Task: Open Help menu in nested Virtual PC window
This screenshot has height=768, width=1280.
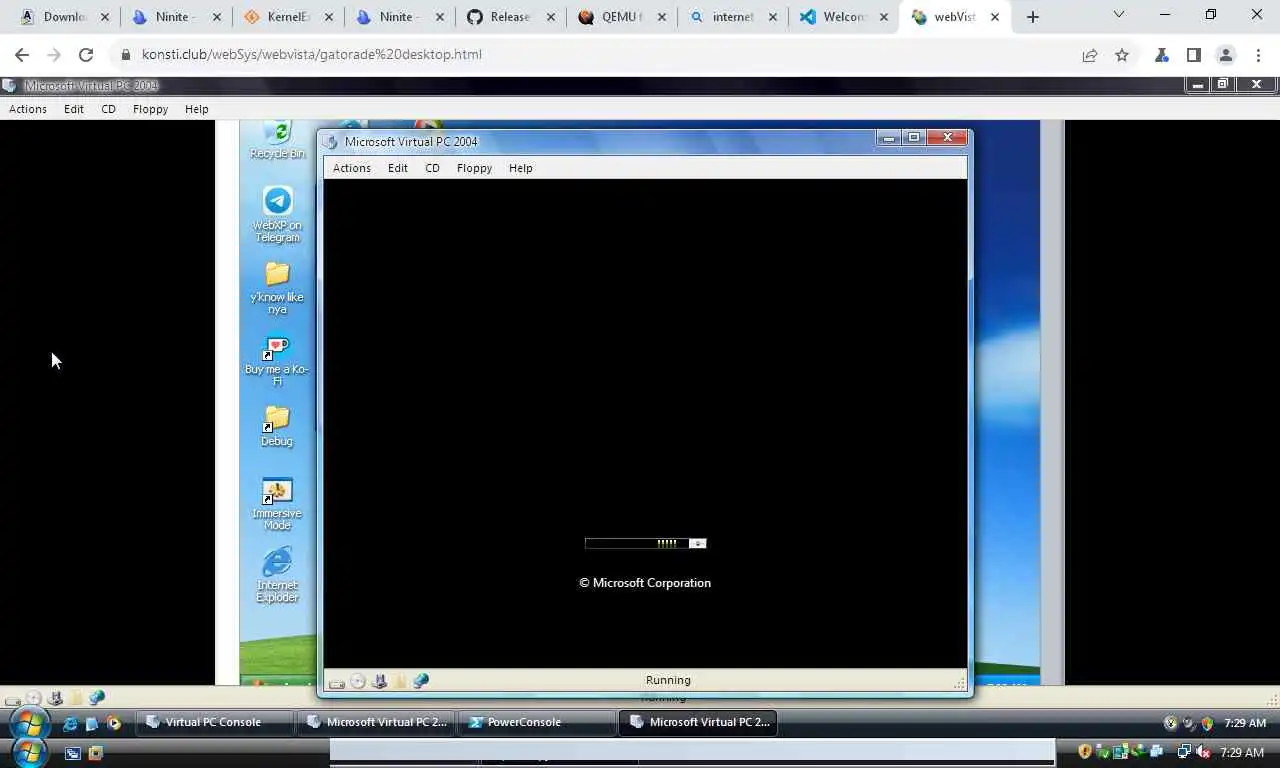Action: coord(520,168)
